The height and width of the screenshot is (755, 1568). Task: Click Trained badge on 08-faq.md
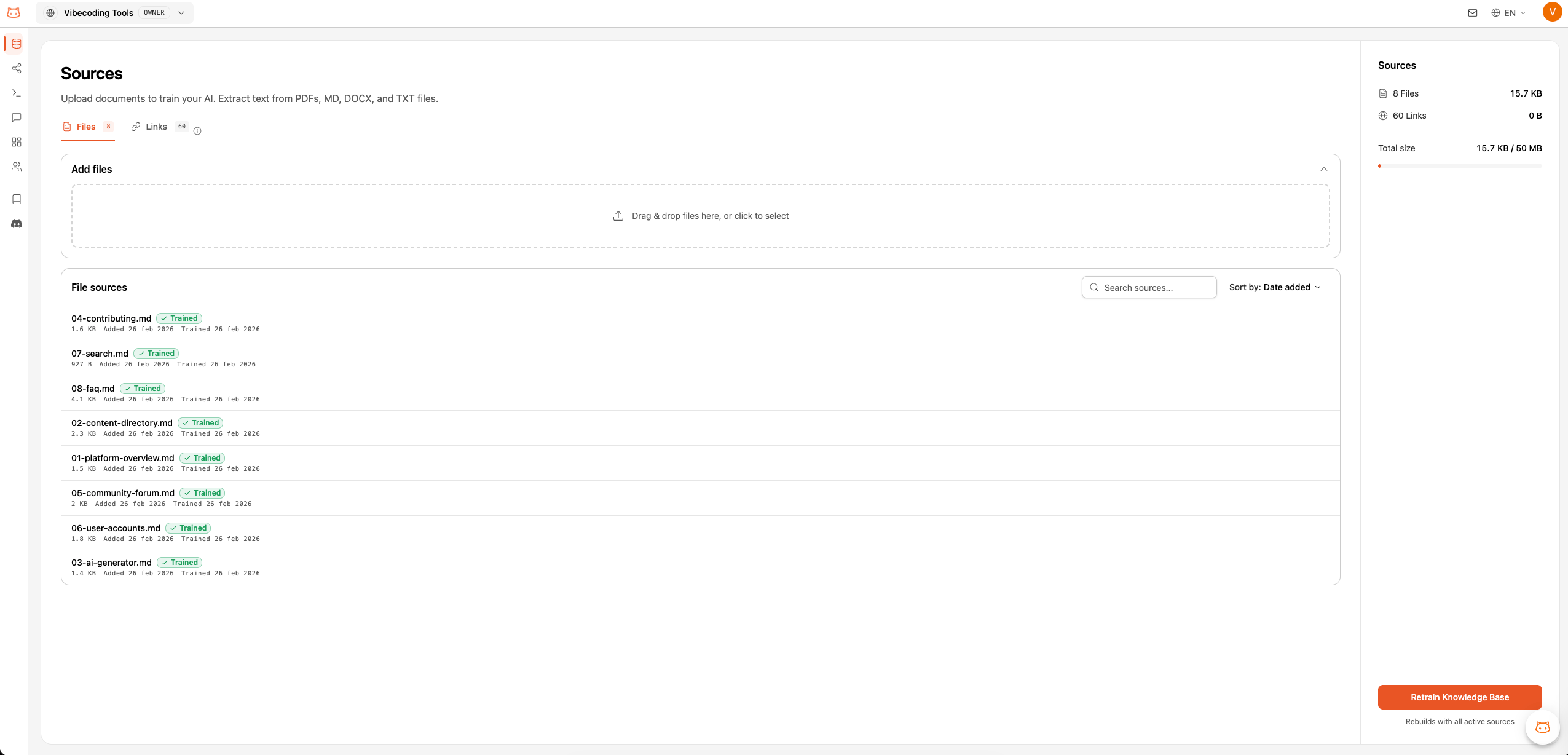pos(143,389)
